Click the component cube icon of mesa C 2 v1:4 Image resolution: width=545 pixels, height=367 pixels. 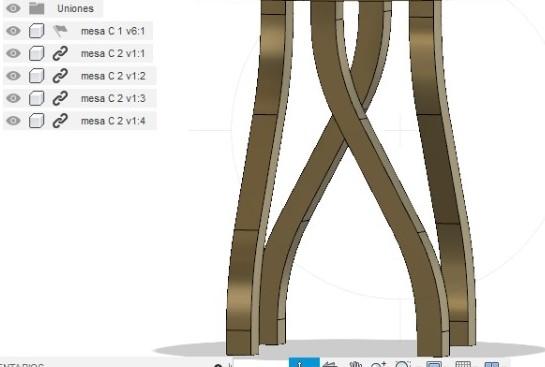(x=36, y=121)
